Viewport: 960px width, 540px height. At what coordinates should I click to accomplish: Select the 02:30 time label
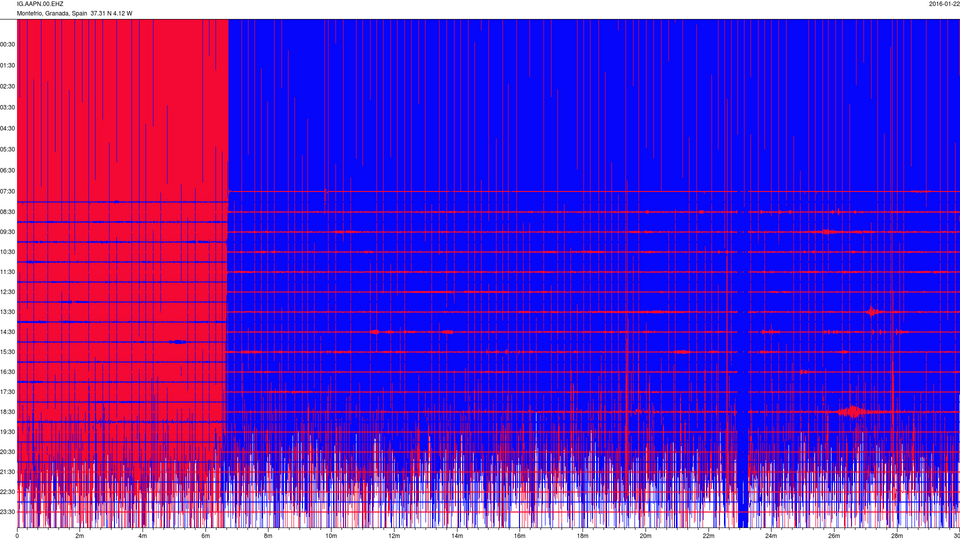coord(7,87)
